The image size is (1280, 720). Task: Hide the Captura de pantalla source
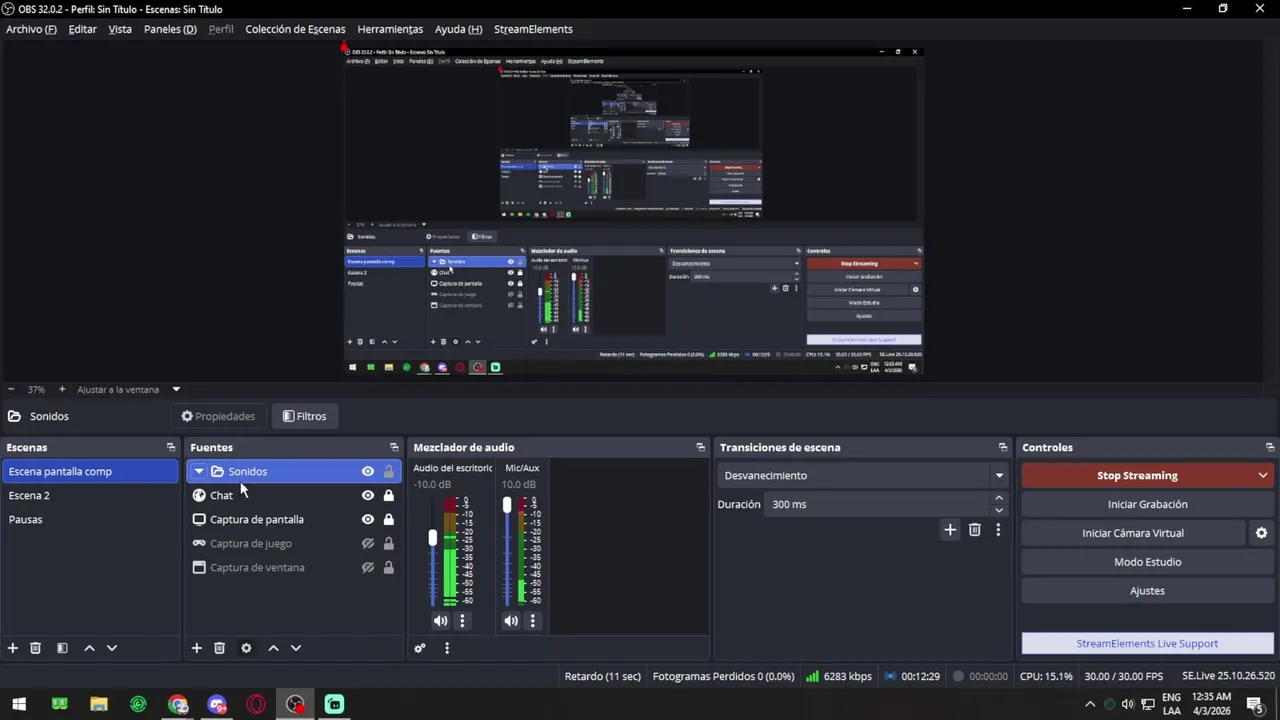click(368, 519)
